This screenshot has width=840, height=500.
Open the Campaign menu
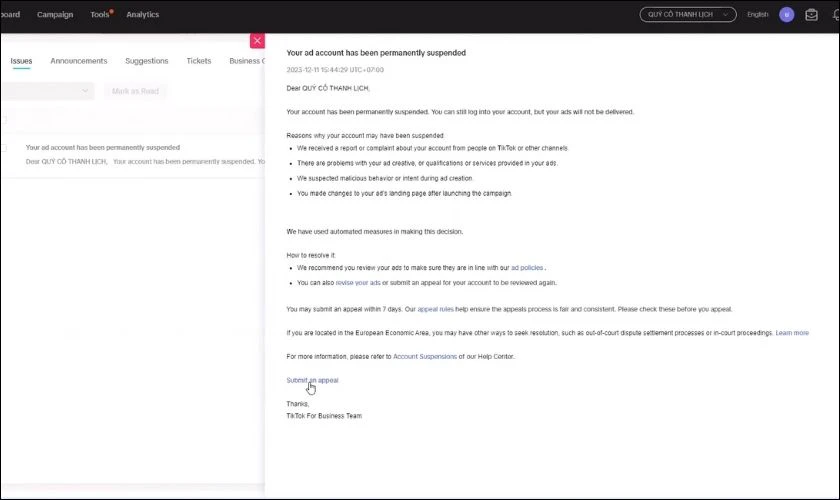55,14
